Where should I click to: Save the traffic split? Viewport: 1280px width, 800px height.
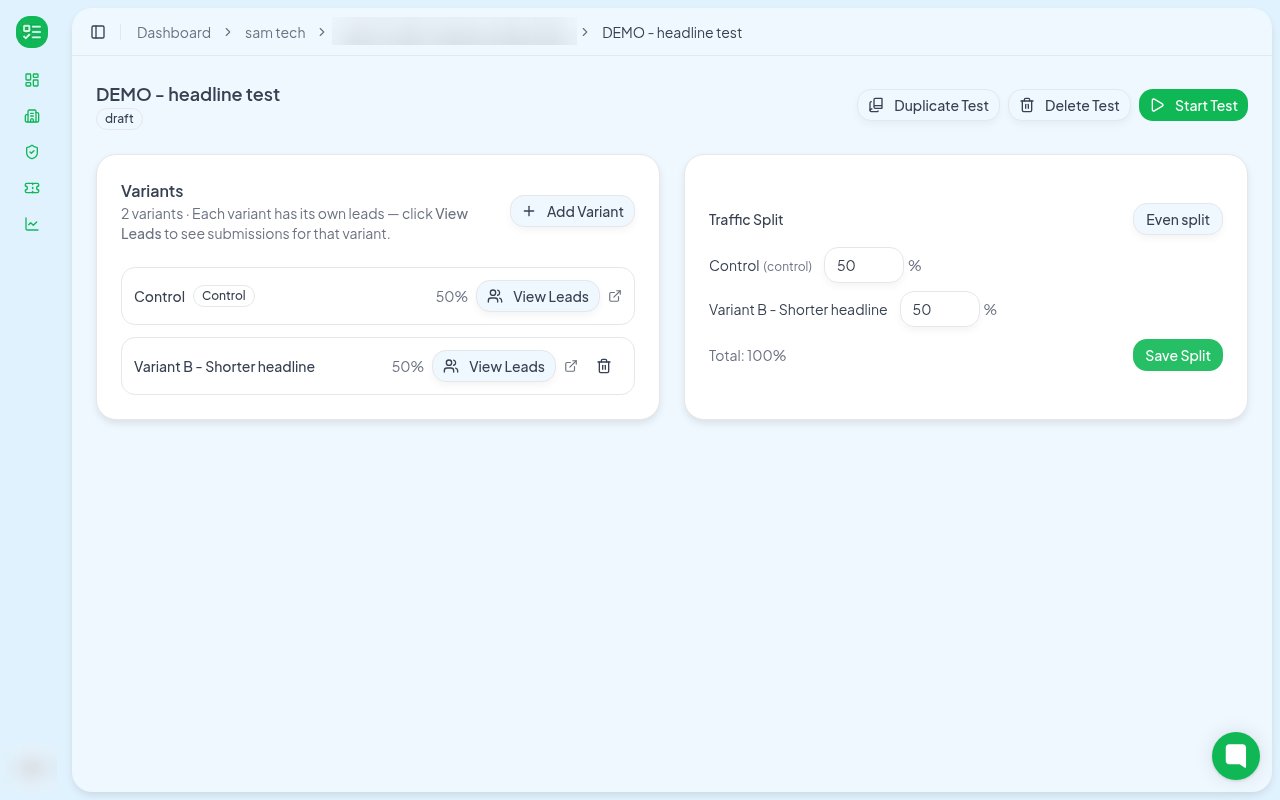1178,355
